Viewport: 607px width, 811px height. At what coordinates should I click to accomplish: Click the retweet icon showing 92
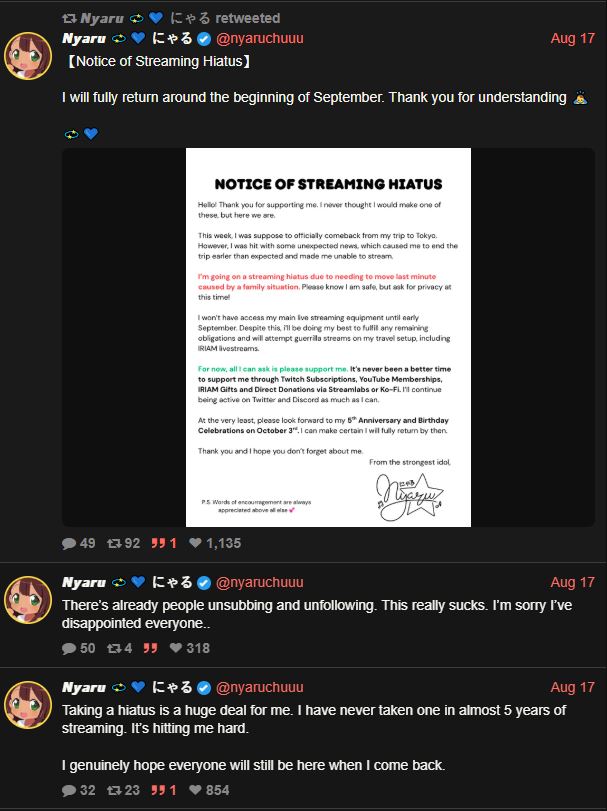pos(114,543)
